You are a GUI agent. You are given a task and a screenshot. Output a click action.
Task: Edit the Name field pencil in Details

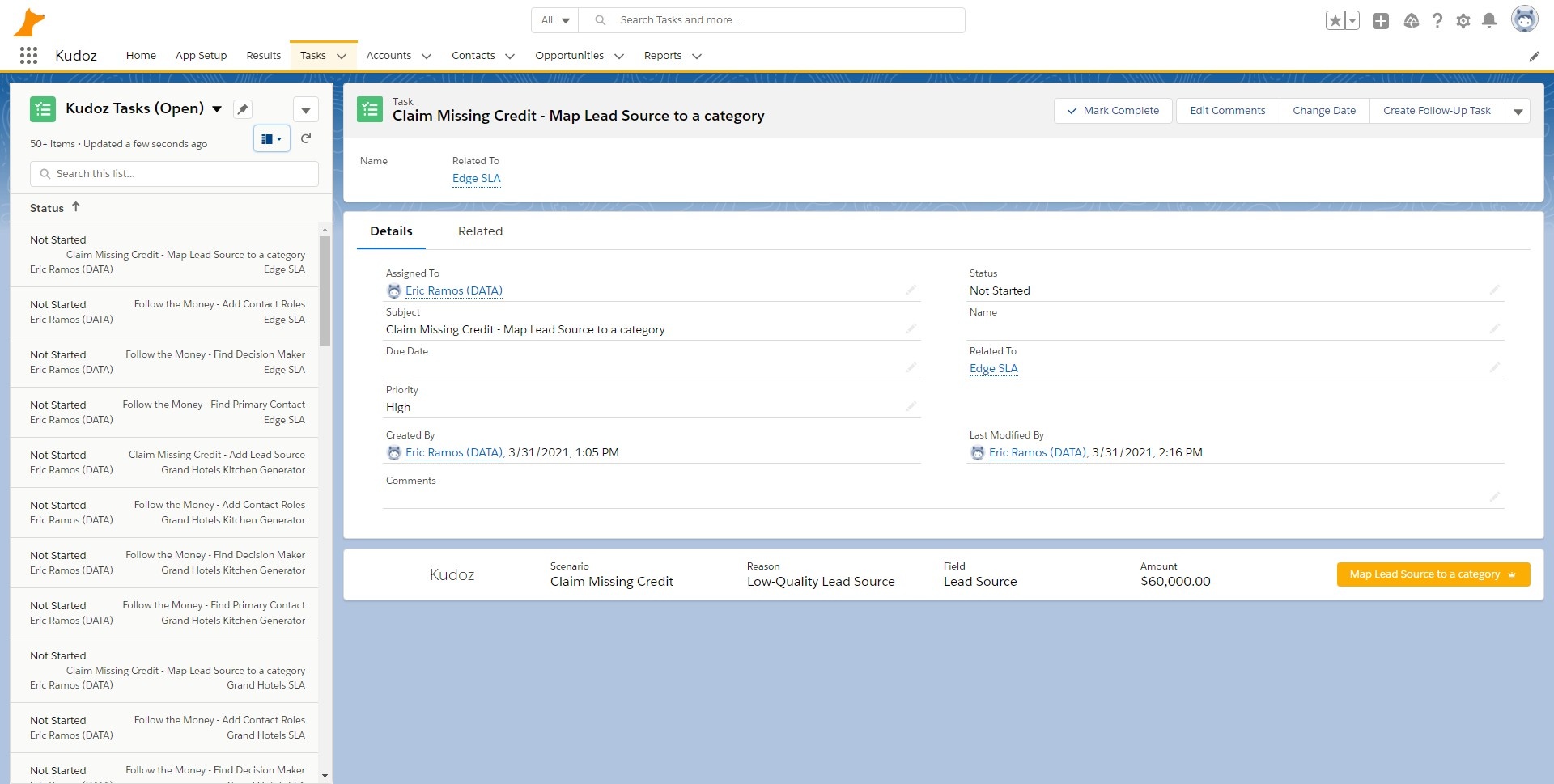coord(1495,328)
